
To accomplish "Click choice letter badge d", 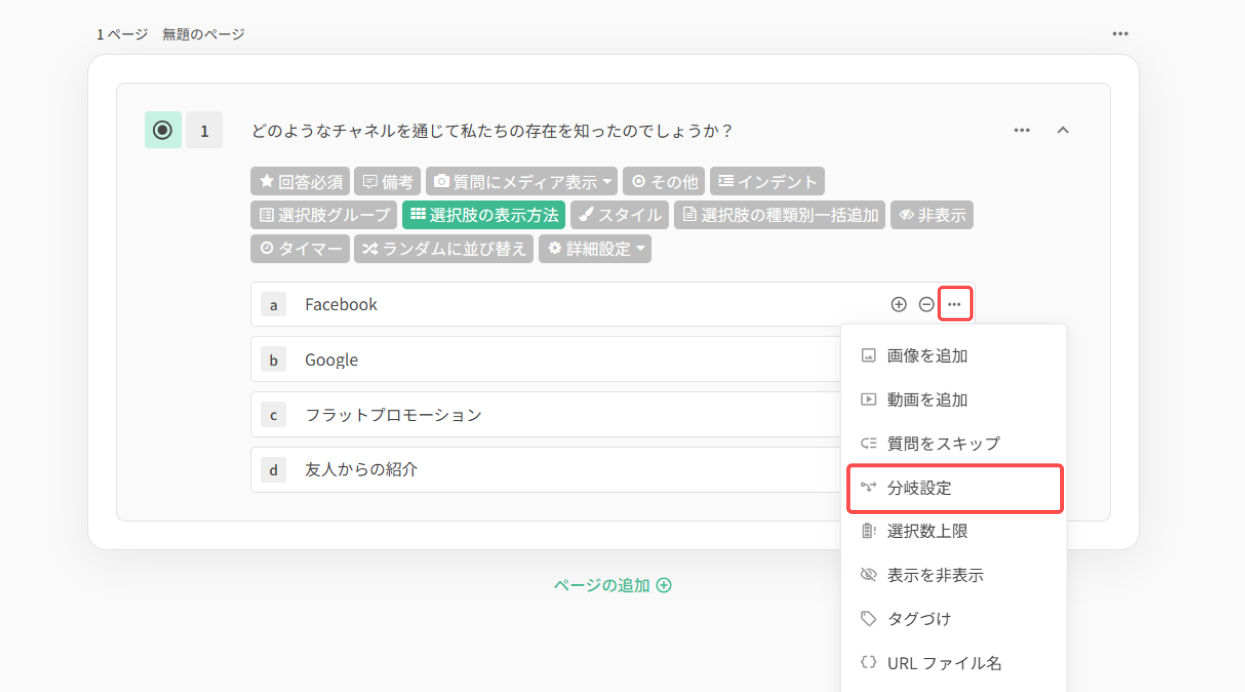I will pos(273,470).
